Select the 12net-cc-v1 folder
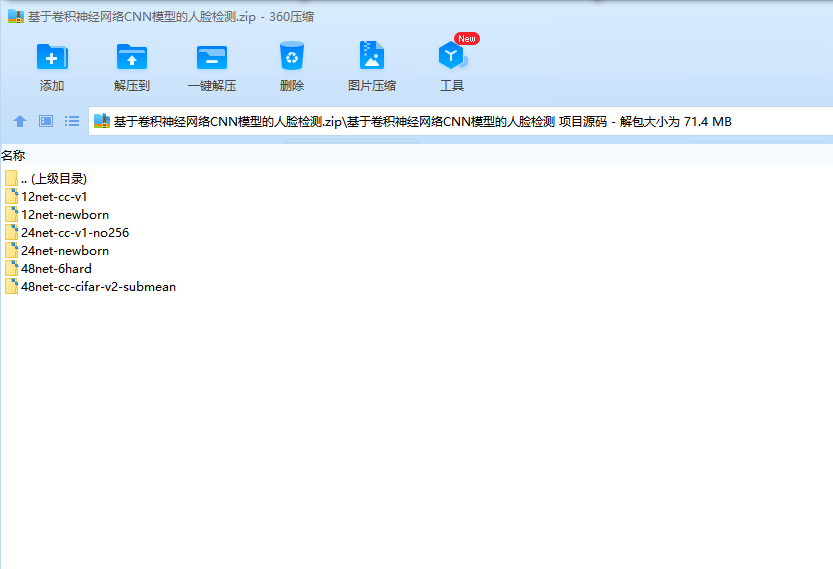The image size is (833, 569). pos(46,197)
